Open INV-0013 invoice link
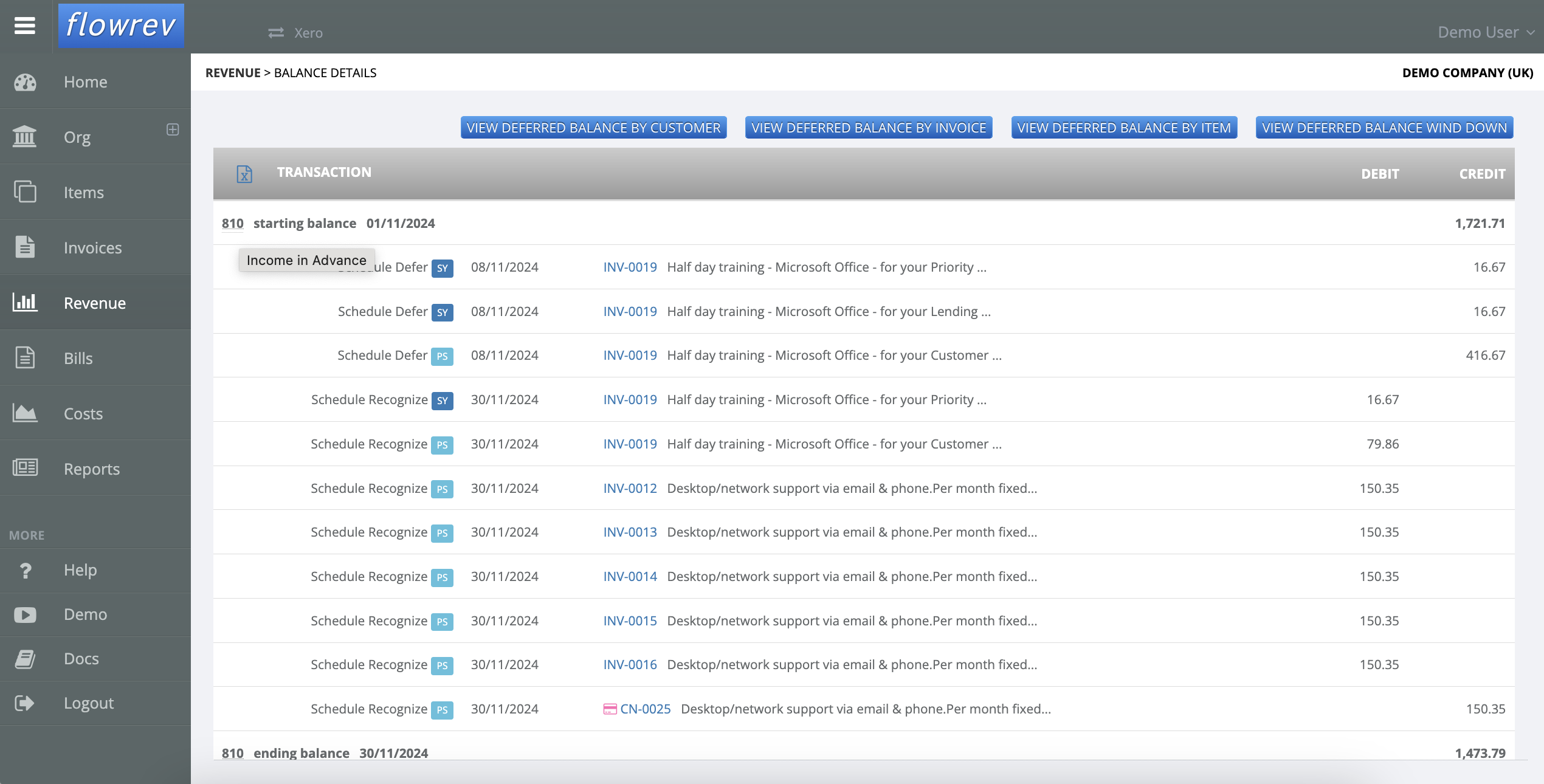 coord(630,532)
